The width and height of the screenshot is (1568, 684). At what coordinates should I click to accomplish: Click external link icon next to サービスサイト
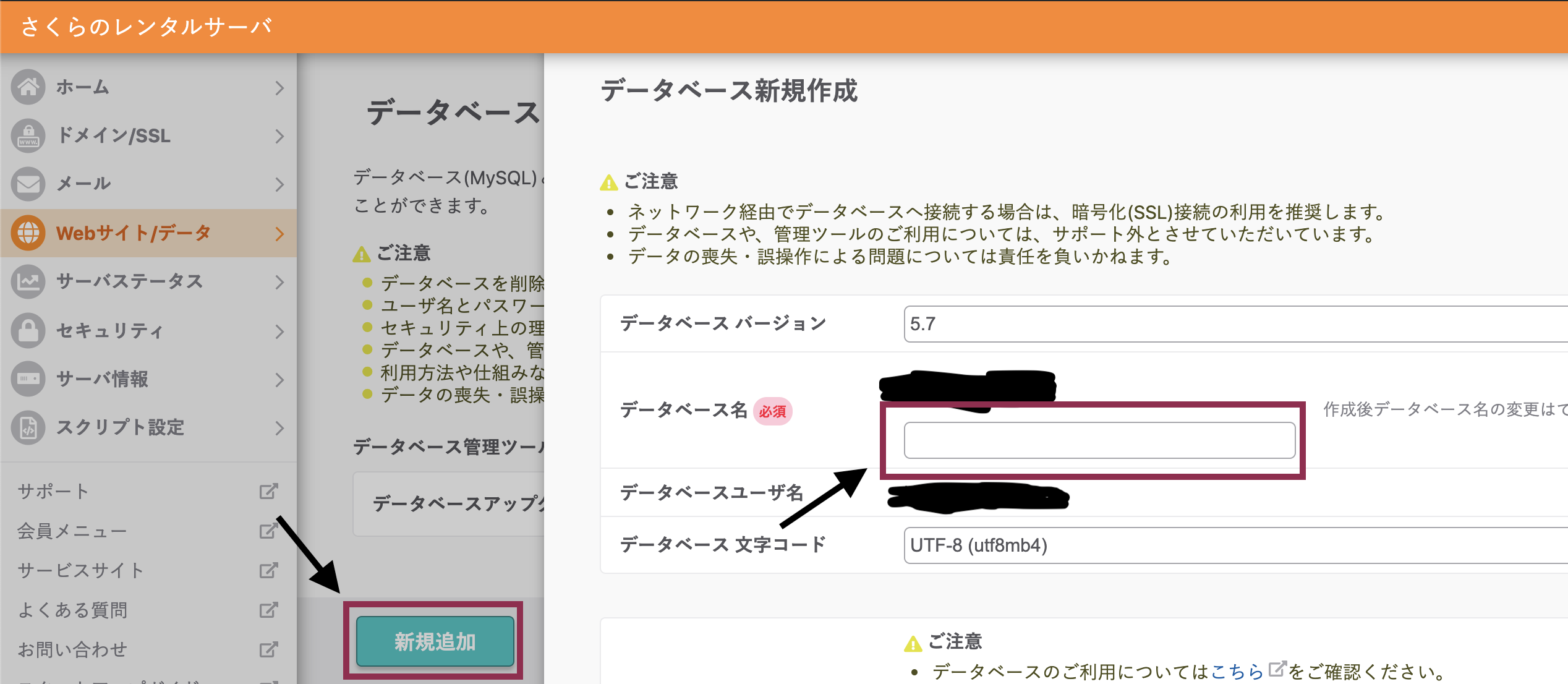click(x=268, y=570)
